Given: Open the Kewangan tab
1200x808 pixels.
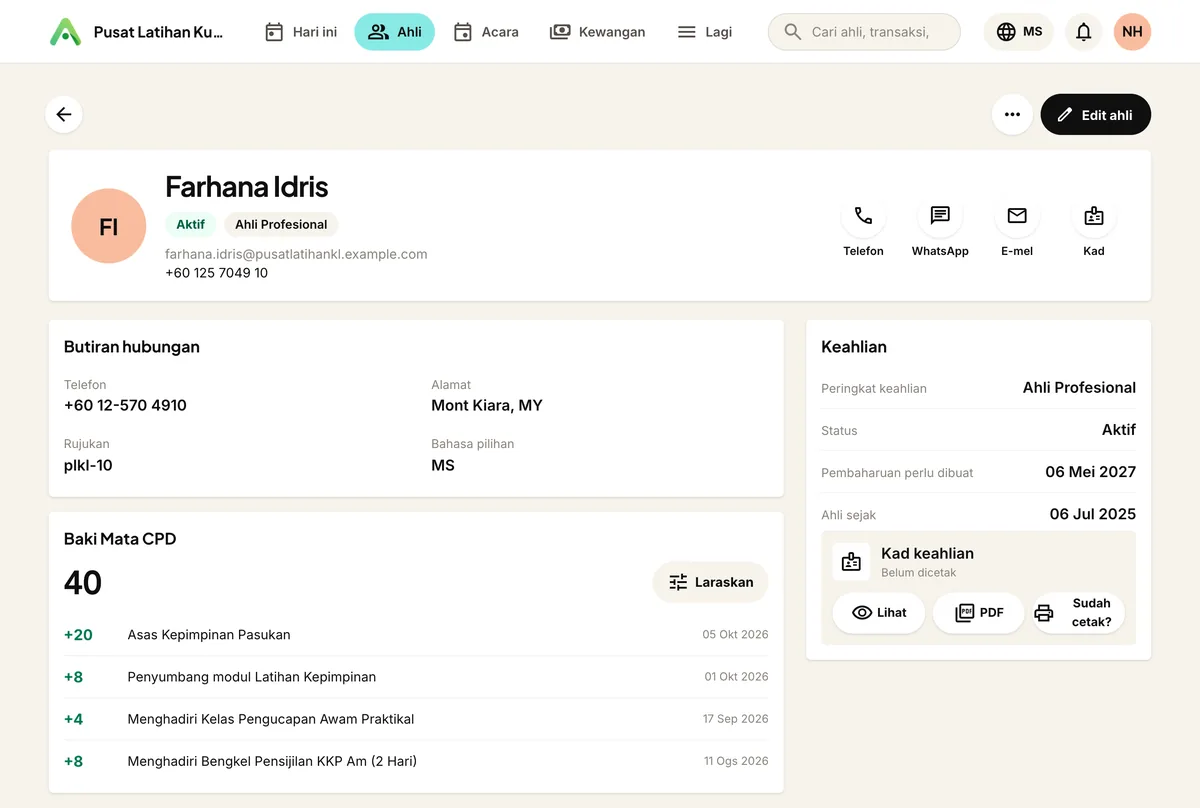Looking at the screenshot, I should 598,32.
